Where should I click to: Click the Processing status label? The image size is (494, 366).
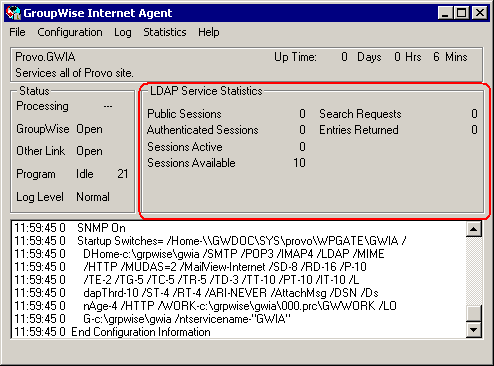[x=42, y=106]
